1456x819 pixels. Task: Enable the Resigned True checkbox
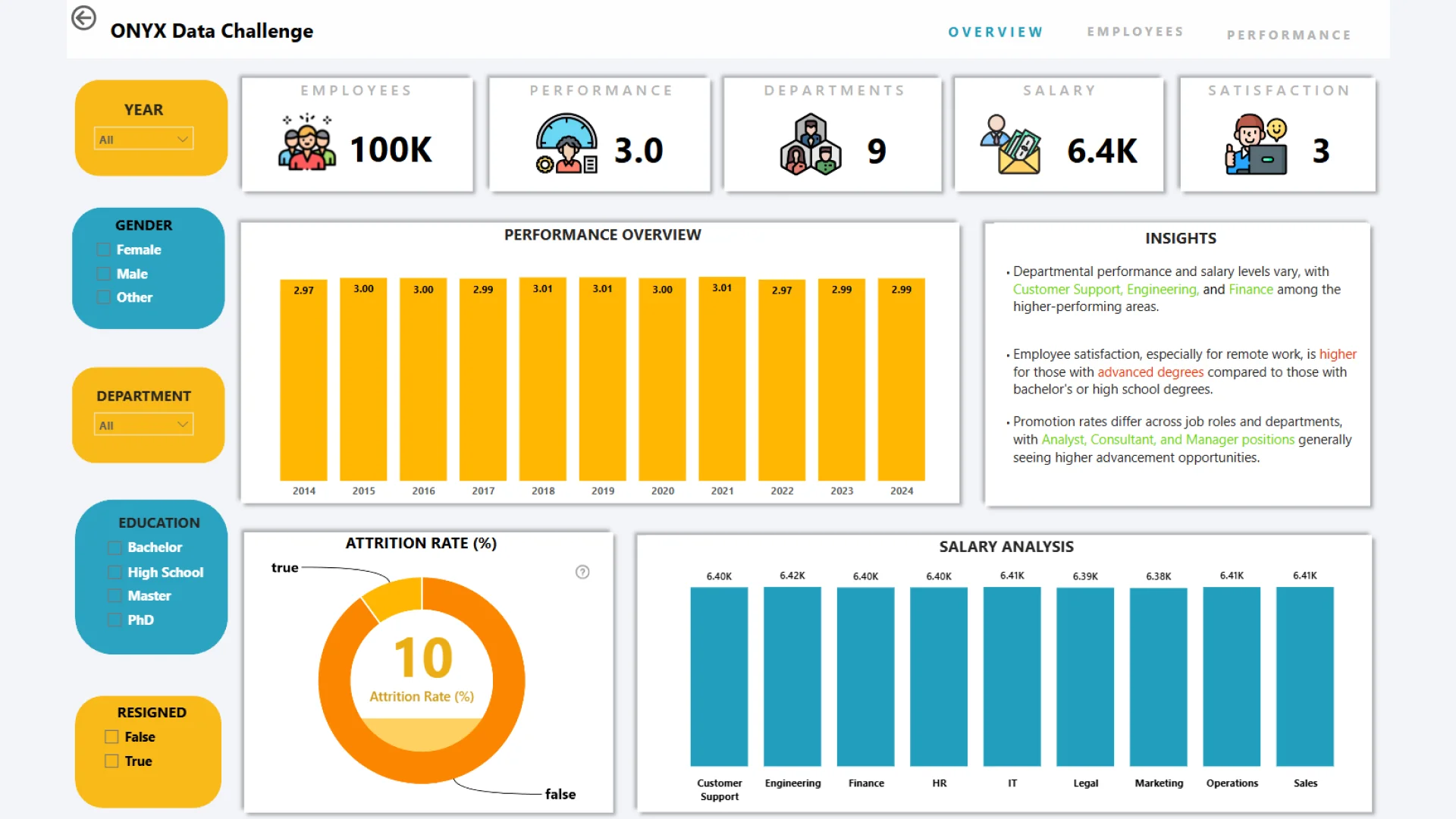tap(111, 761)
